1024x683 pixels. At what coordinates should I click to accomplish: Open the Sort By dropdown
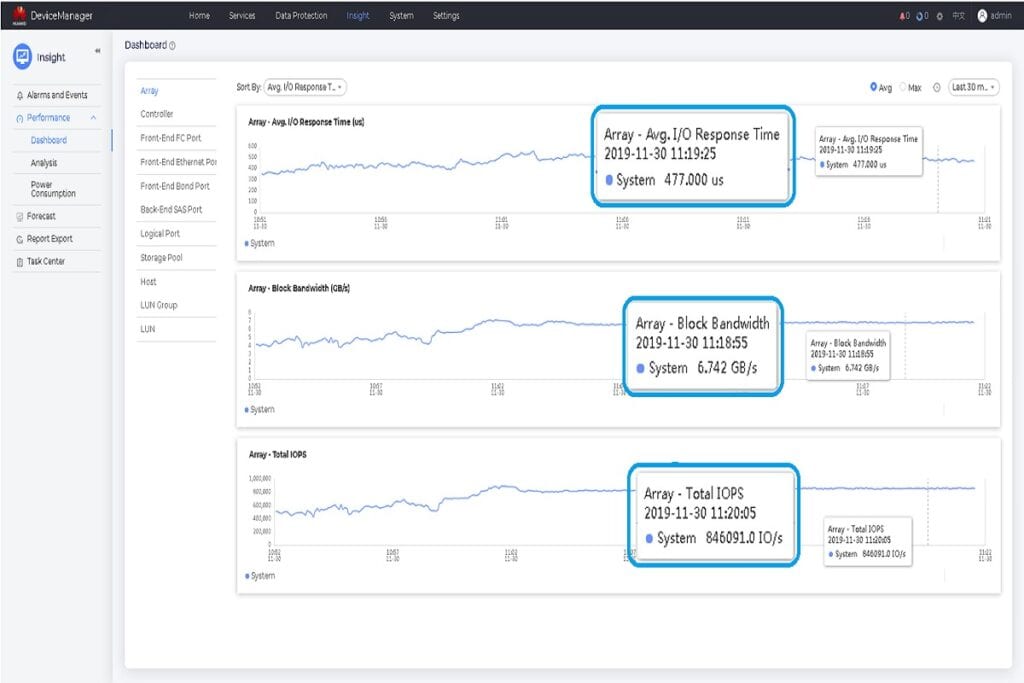[304, 88]
